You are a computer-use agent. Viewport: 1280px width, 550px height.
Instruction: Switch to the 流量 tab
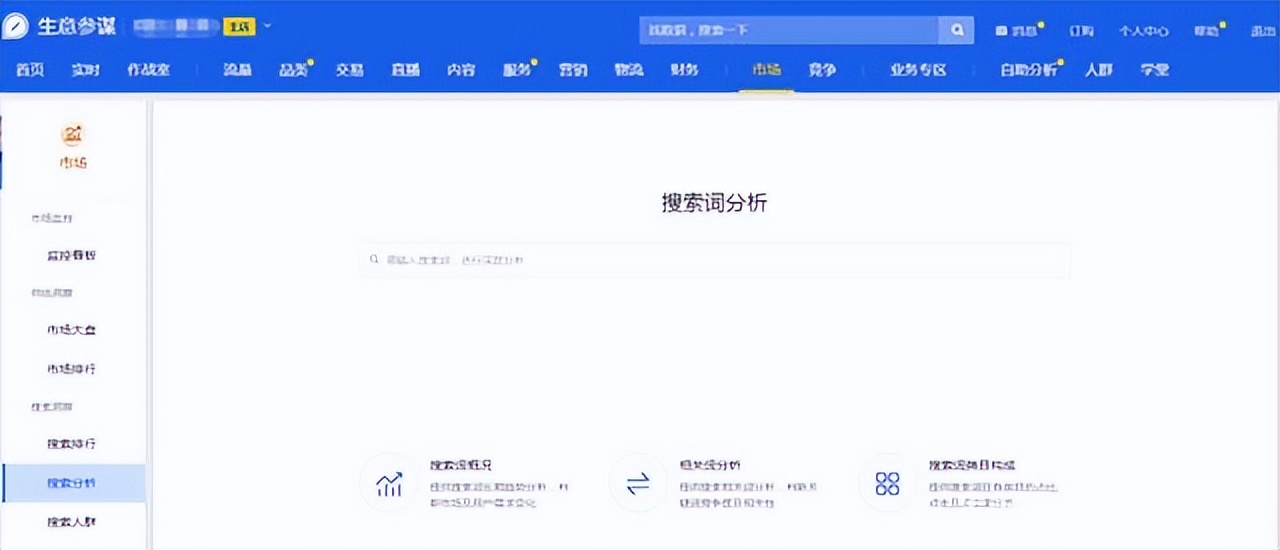[x=237, y=70]
